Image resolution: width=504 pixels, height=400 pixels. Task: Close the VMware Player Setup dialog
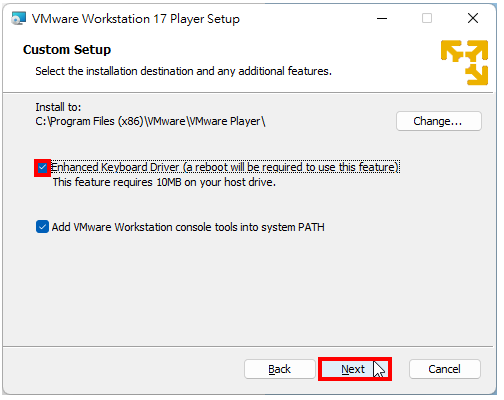[473, 18]
